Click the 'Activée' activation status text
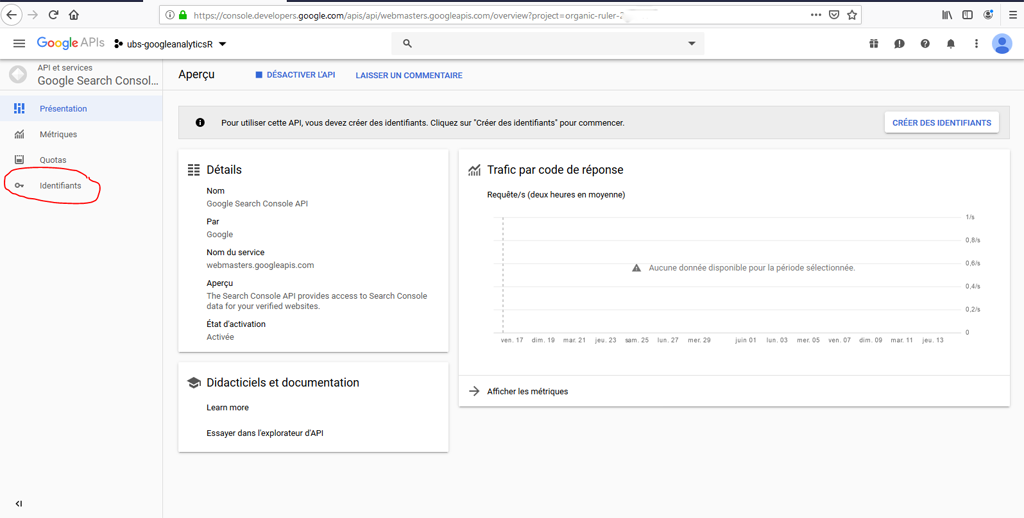 click(x=220, y=337)
